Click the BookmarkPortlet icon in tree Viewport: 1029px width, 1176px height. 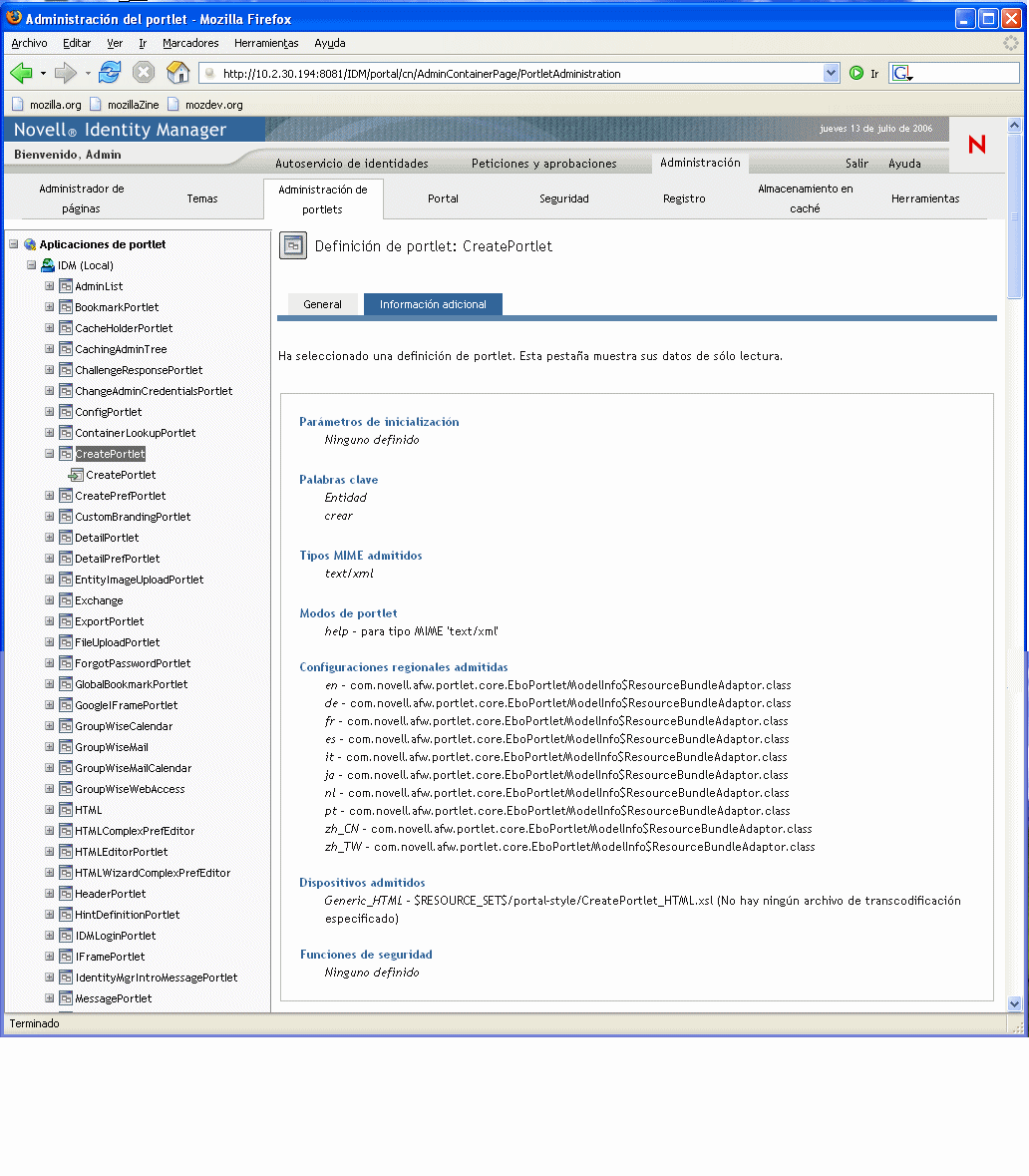tap(66, 307)
